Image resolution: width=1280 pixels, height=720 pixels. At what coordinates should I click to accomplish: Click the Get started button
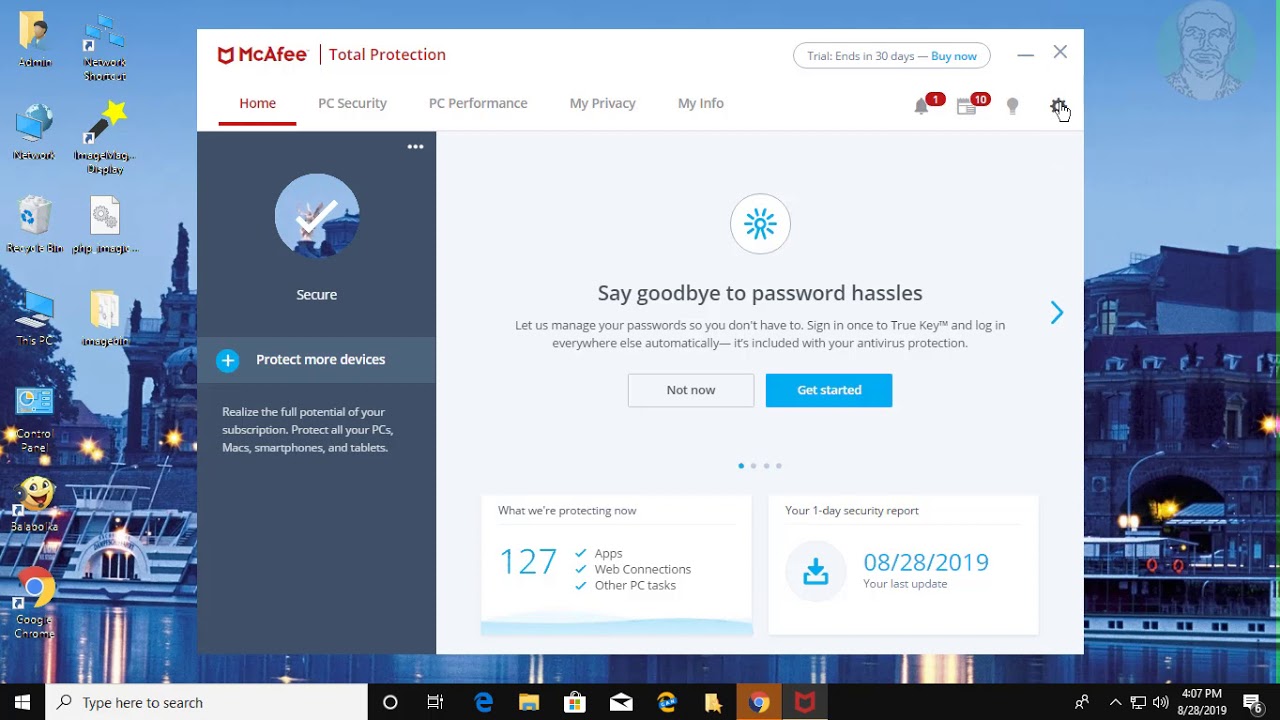(x=829, y=390)
